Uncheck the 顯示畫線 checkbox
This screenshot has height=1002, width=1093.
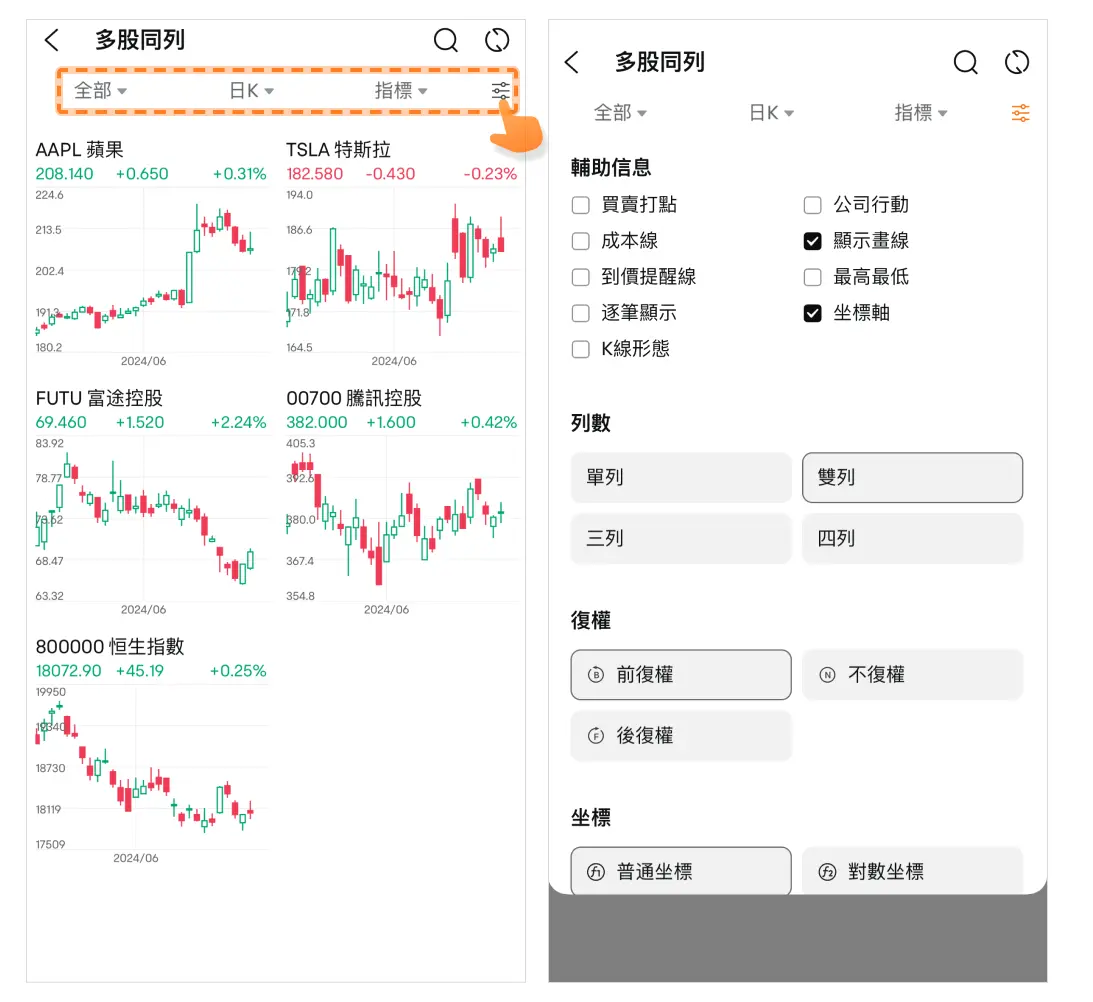[813, 241]
